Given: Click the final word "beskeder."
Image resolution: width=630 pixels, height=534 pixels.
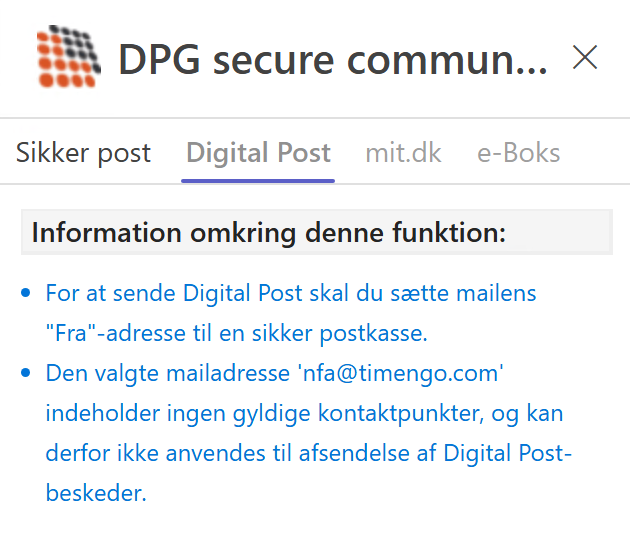Looking at the screenshot, I should (x=96, y=493).
